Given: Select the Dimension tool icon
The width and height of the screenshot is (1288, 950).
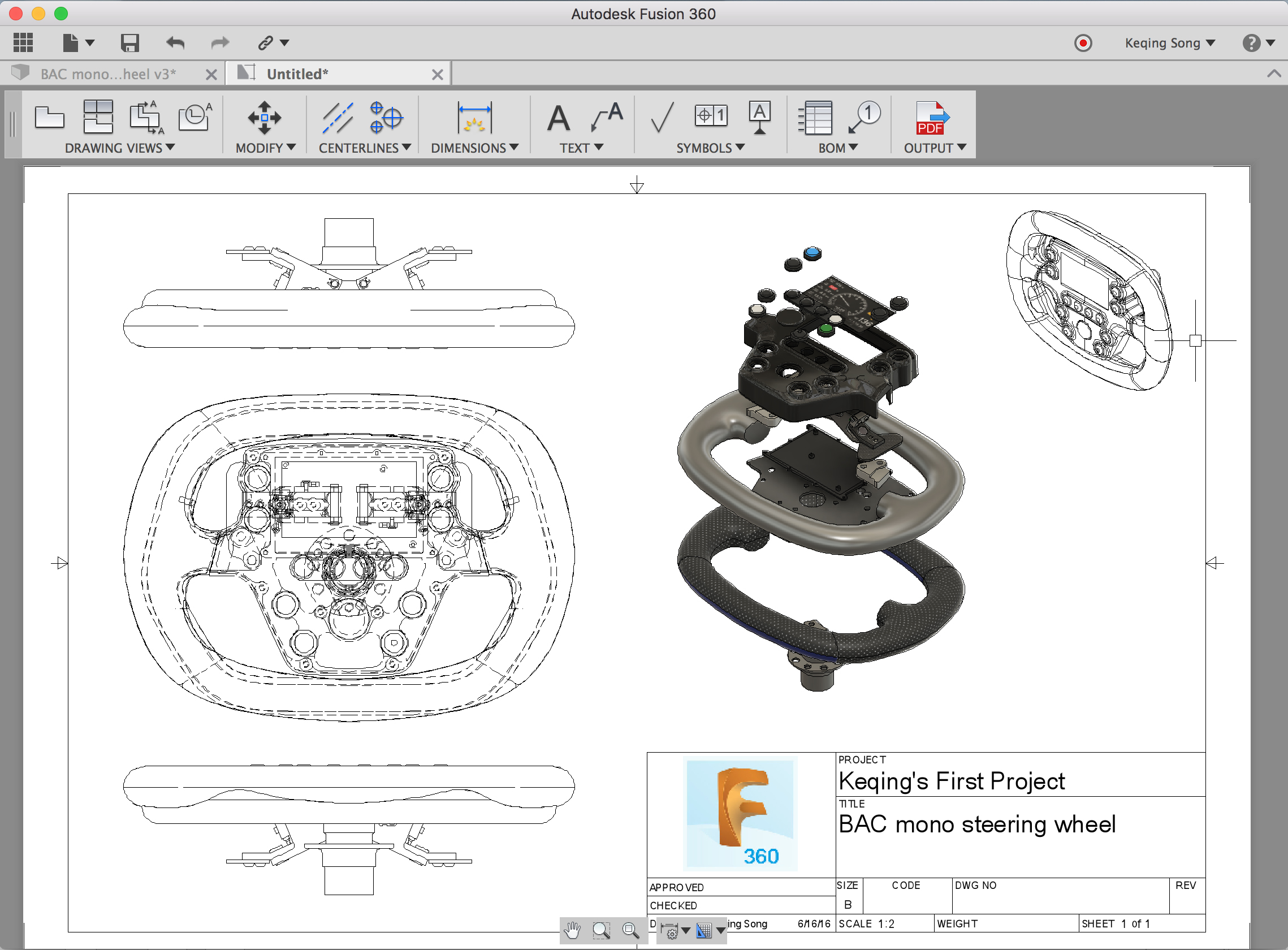Looking at the screenshot, I should click(474, 117).
